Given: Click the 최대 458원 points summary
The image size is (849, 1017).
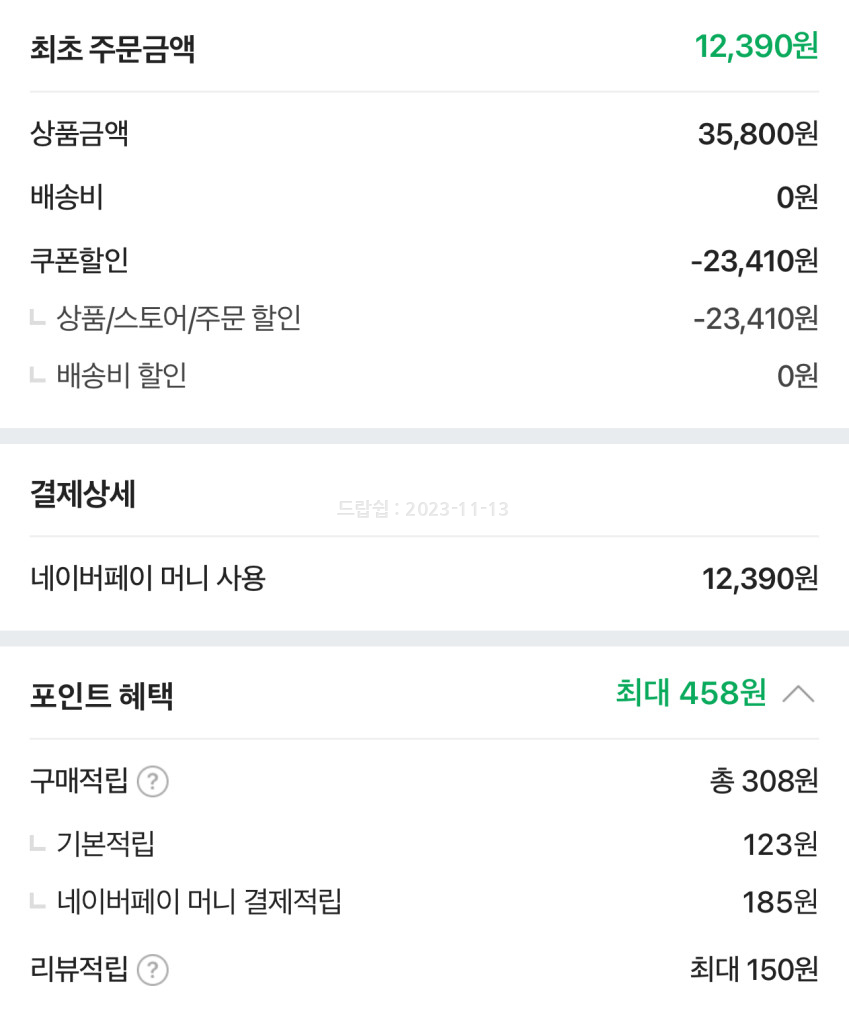Looking at the screenshot, I should click(690, 693).
